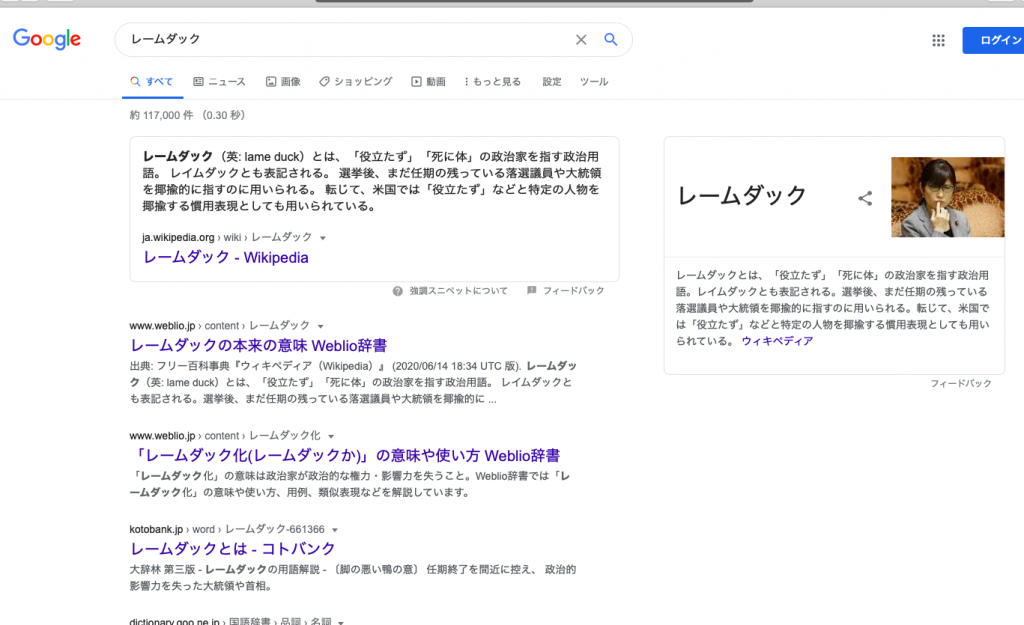Open the ショッピング tab
The image size is (1024, 625).
355,82
